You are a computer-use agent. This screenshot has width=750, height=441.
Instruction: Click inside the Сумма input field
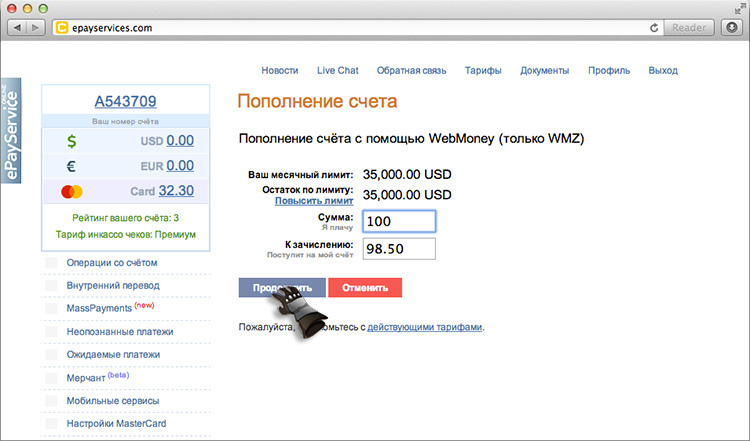point(399,221)
